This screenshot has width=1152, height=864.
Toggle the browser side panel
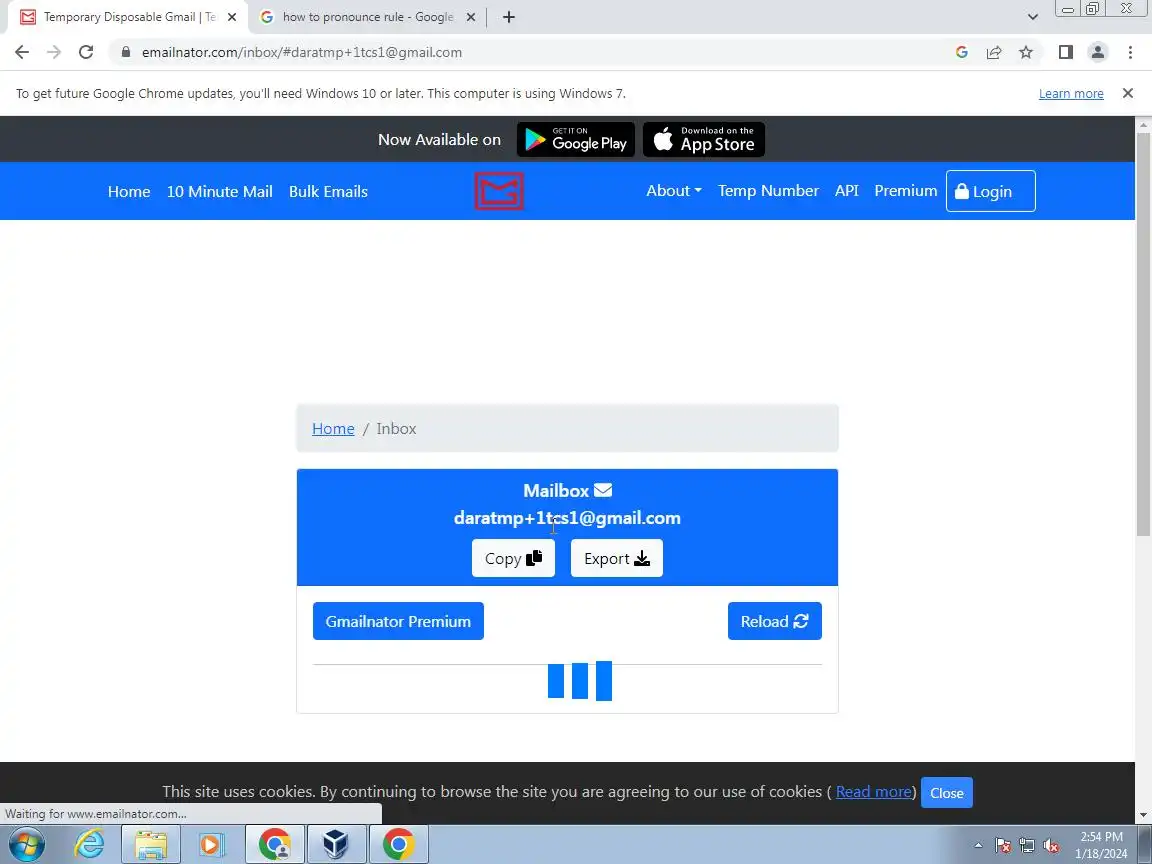point(1065,52)
